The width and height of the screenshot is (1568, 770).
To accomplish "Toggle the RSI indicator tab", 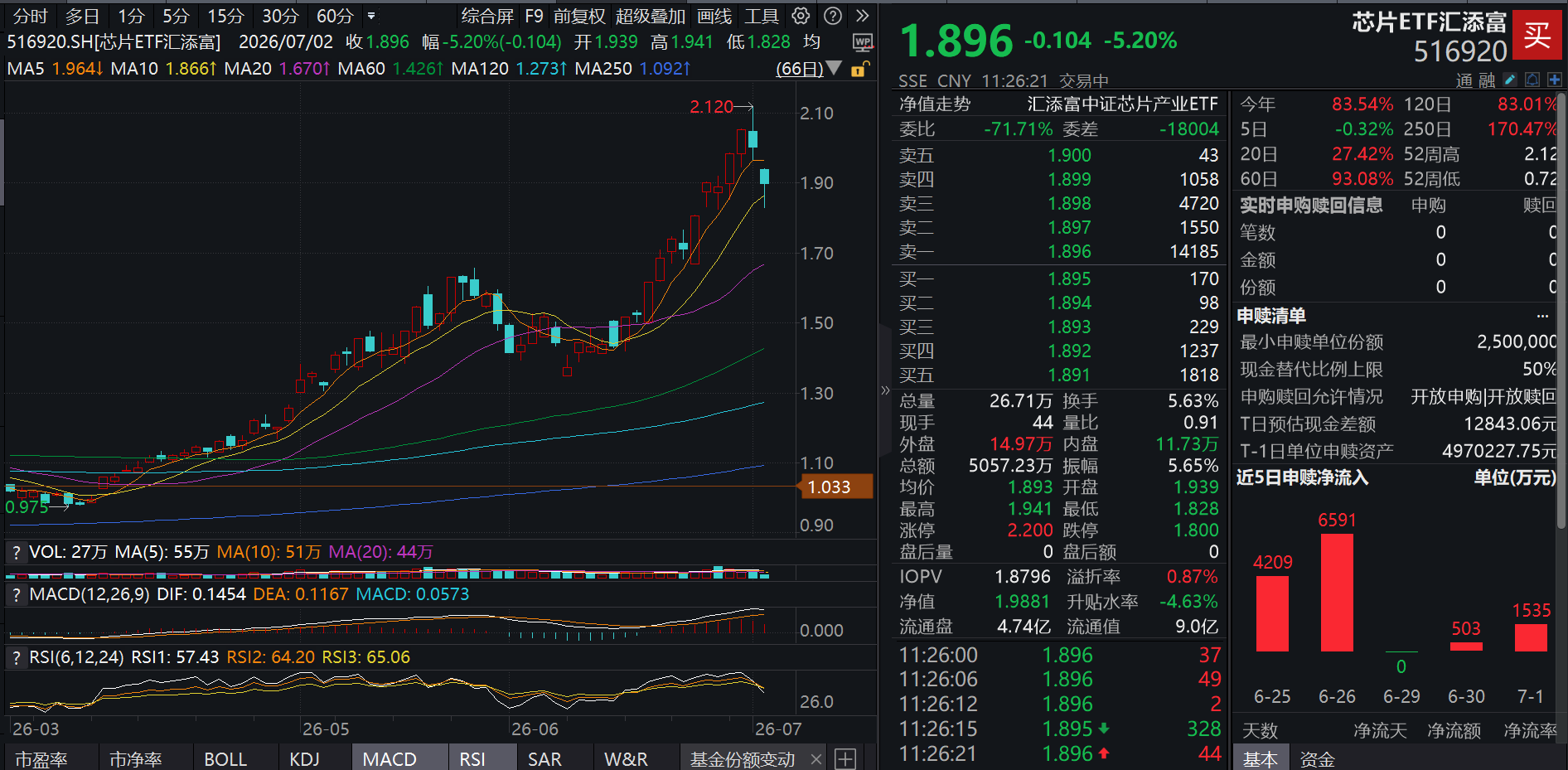I will 472,758.
